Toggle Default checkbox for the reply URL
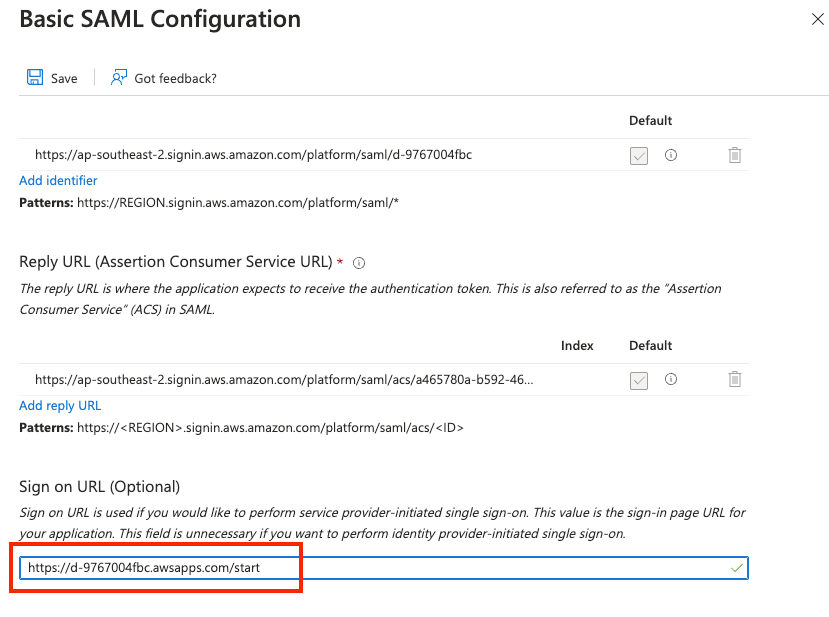 click(639, 381)
